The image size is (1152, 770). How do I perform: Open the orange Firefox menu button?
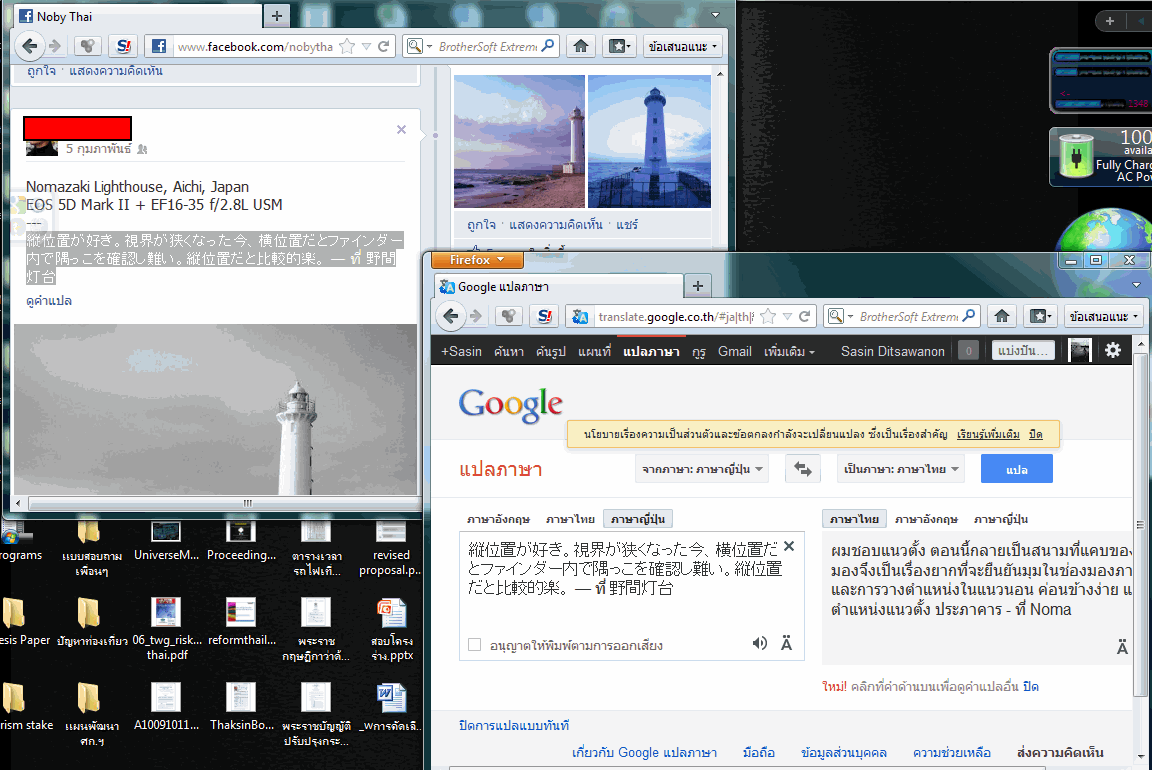coord(477,259)
